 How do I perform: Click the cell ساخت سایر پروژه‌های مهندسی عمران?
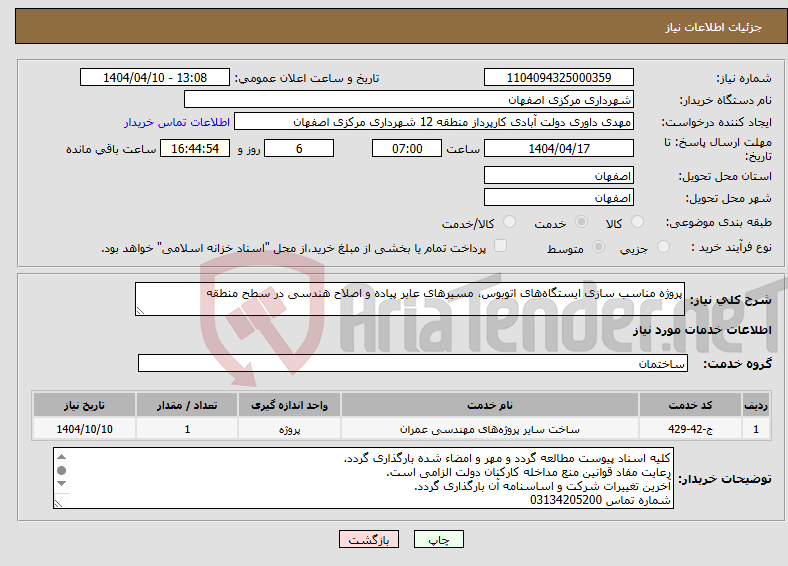[490, 429]
